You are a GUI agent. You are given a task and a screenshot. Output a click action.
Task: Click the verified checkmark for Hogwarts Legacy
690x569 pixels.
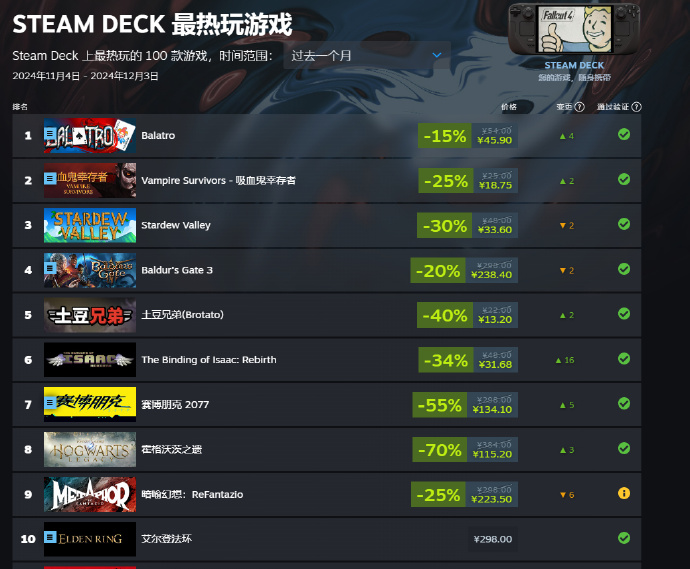click(624, 448)
